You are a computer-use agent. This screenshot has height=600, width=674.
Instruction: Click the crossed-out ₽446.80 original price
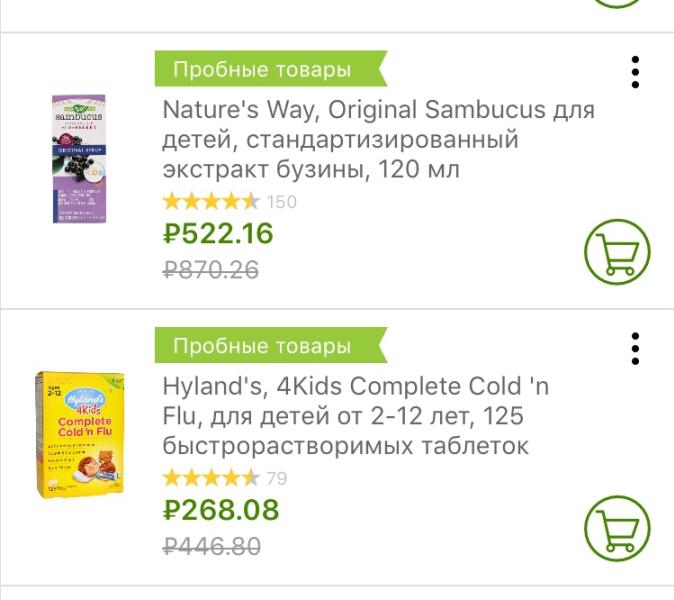coord(212,546)
